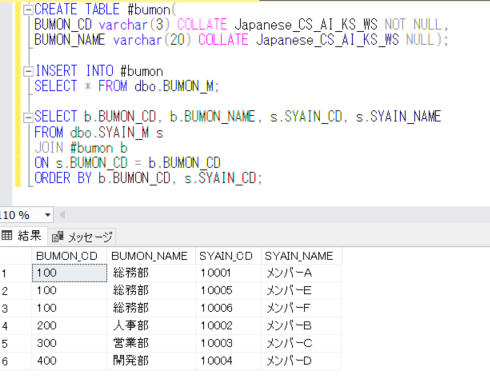490x376 pixels.
Task: Click the cell メンバーC
Action: 301,344
